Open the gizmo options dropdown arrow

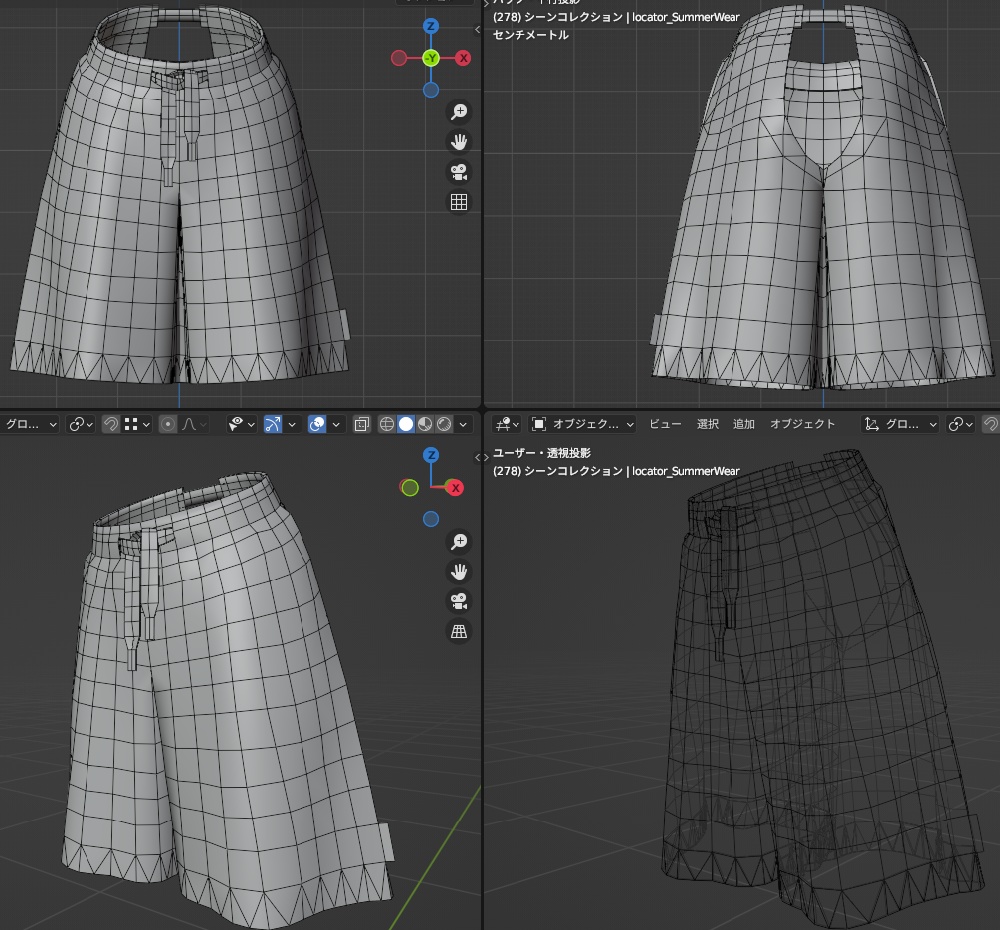point(292,424)
